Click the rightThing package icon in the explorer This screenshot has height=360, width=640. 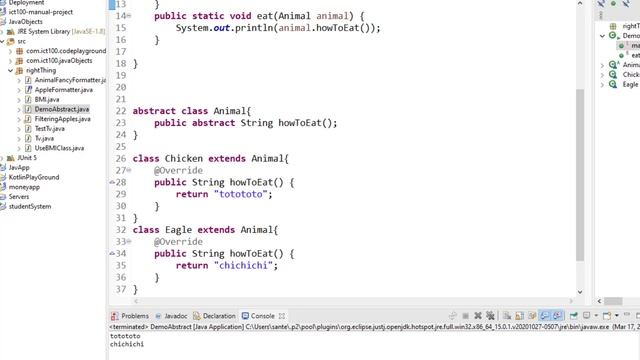pyautogui.click(x=19, y=71)
